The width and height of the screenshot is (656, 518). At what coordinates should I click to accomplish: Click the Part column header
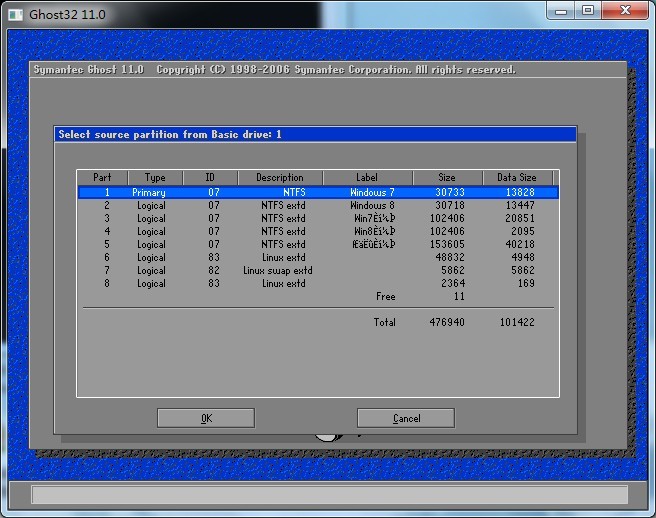tap(102, 178)
